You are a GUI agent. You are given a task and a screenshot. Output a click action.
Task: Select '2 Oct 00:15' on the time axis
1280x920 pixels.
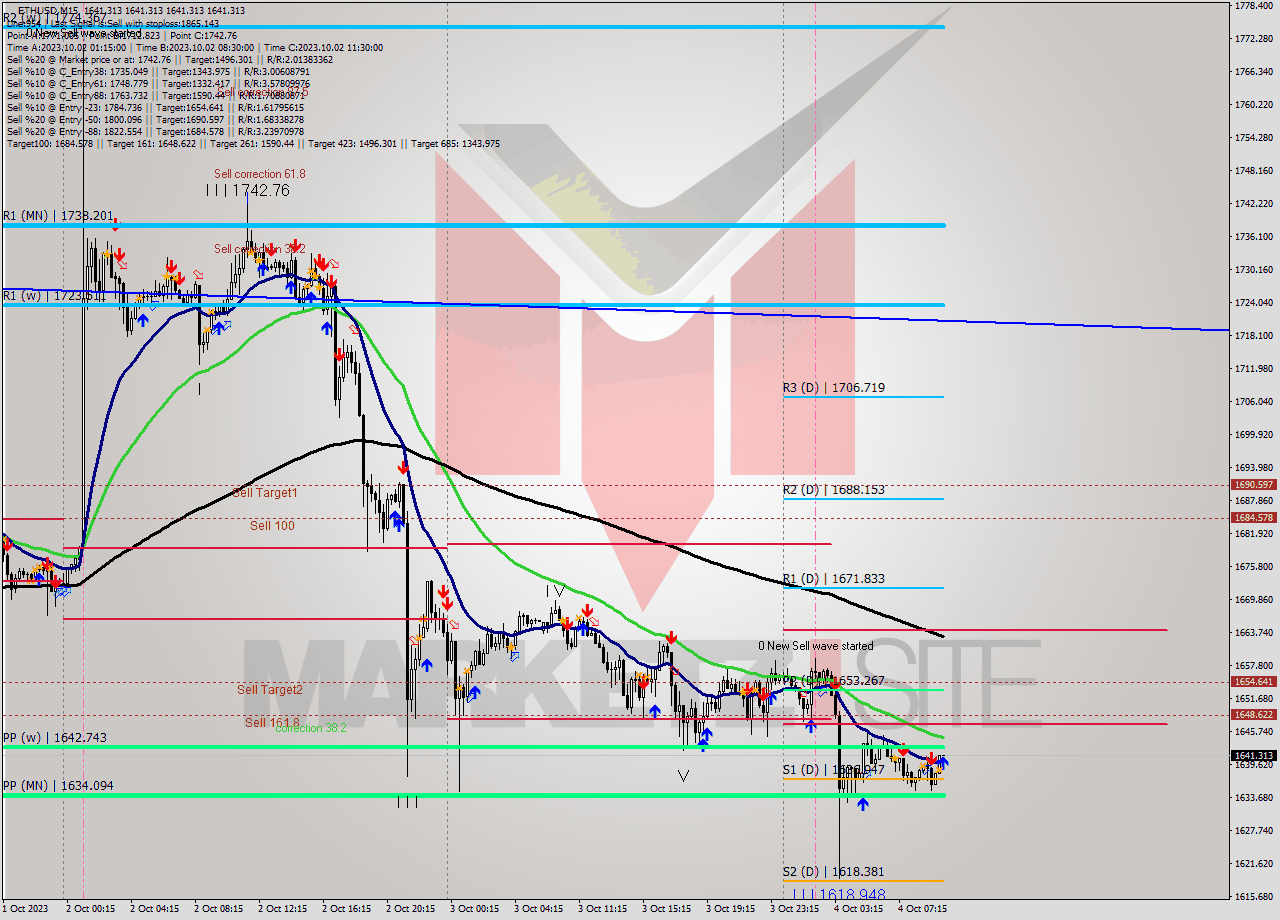(x=92, y=908)
